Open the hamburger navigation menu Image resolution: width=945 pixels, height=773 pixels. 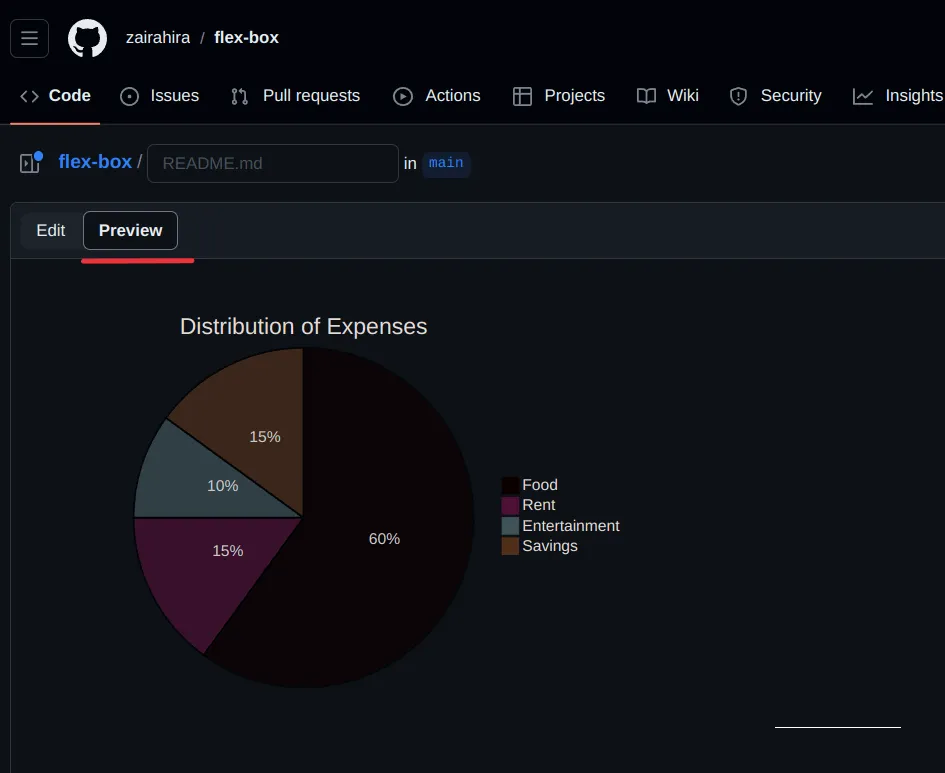[x=29, y=38]
